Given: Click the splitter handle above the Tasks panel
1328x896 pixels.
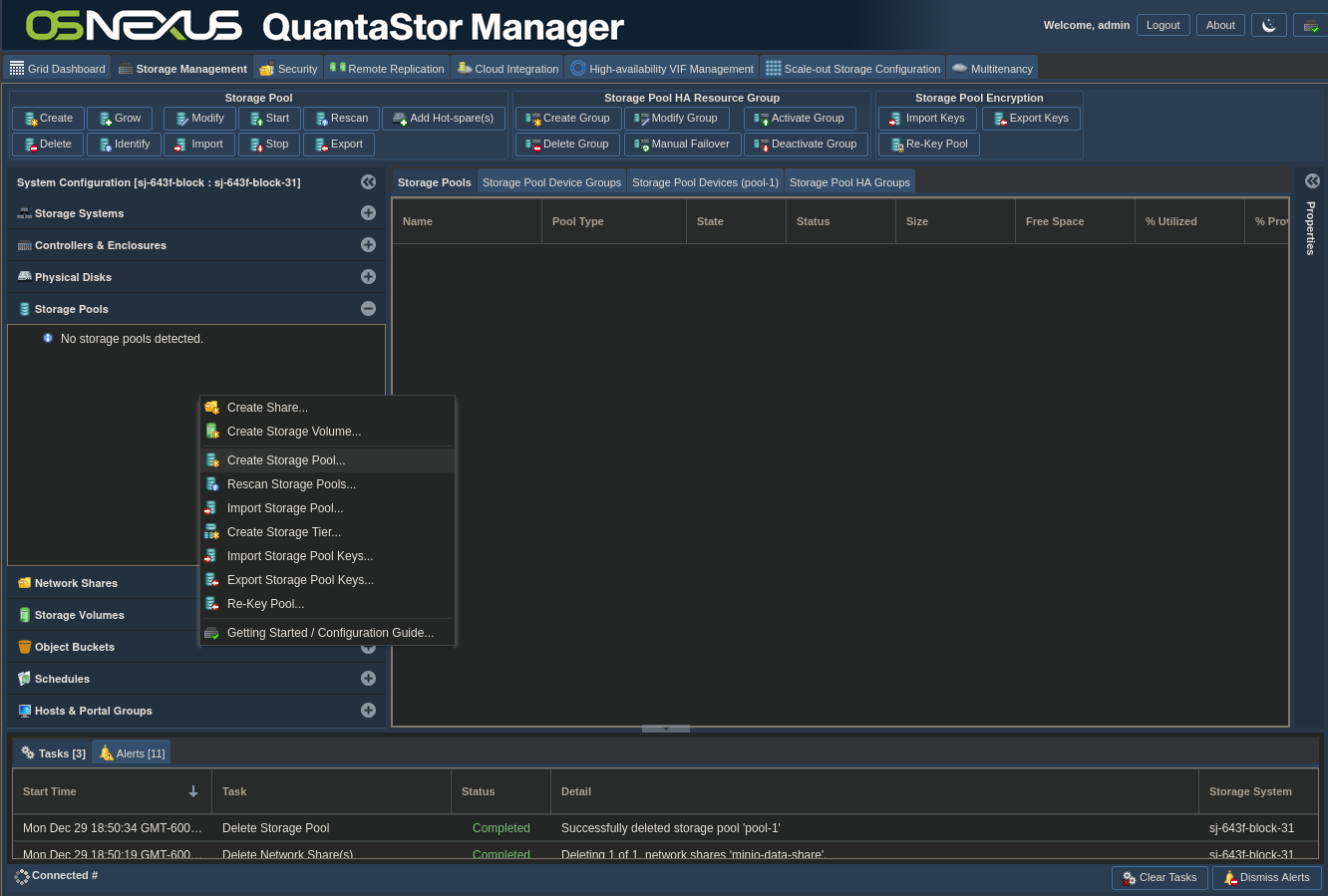Looking at the screenshot, I should pos(665,729).
